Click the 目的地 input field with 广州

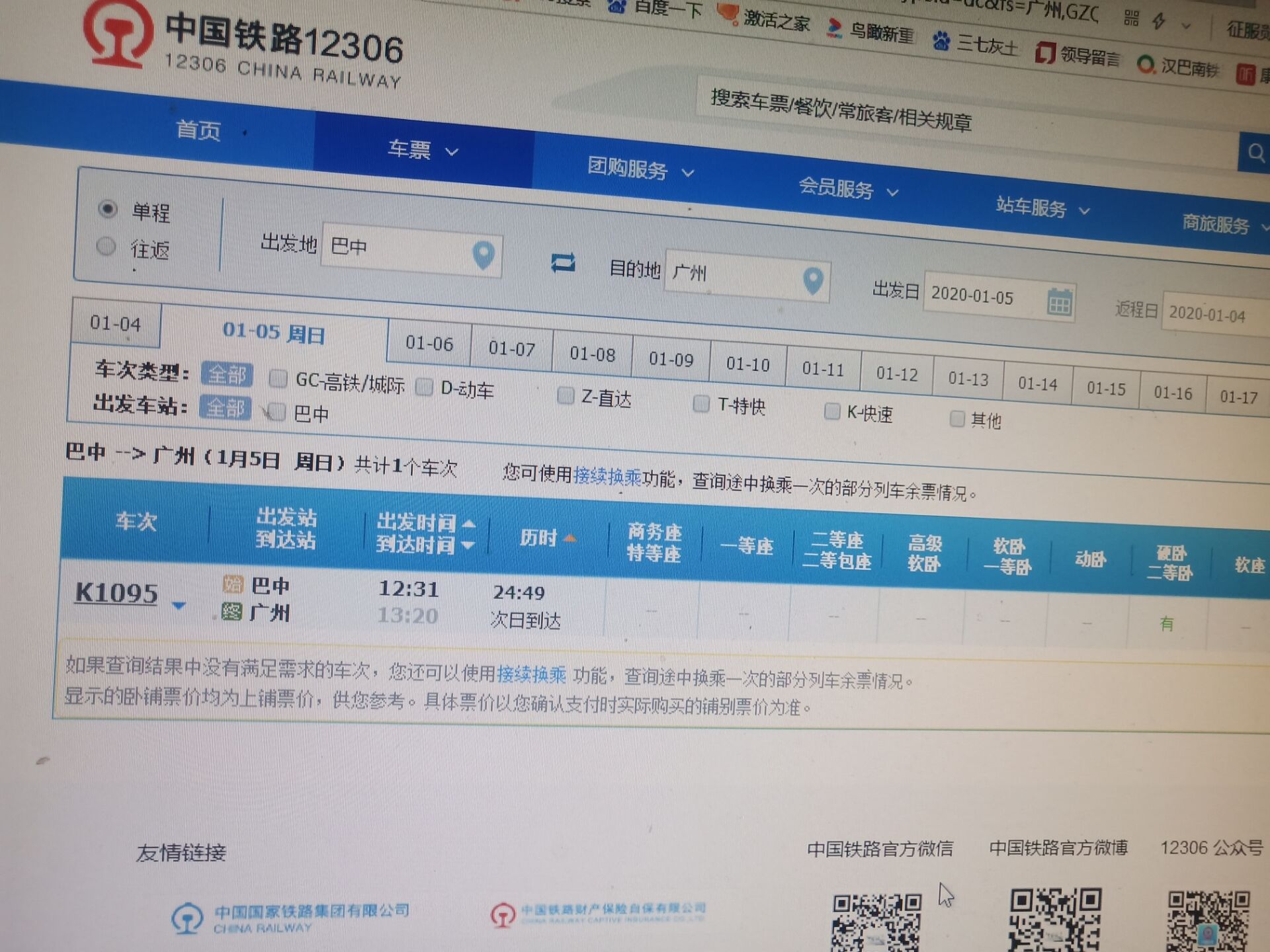click(x=747, y=276)
